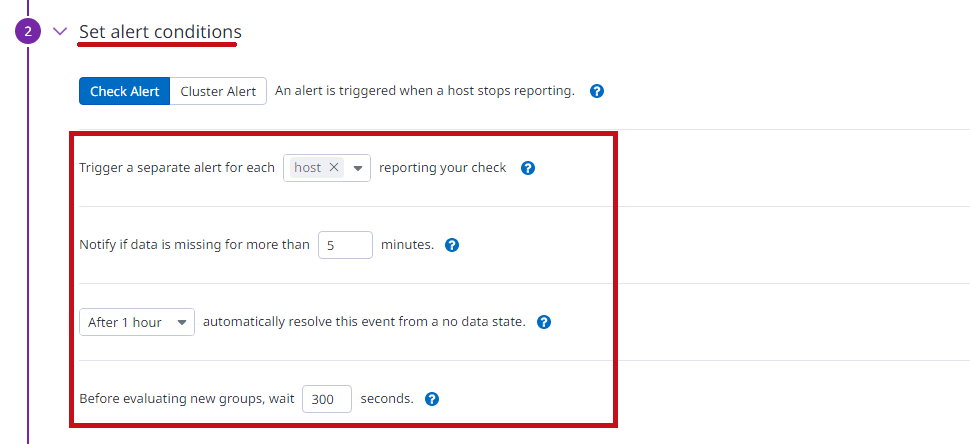Click the missing data minutes input field
The width and height of the screenshot is (970, 444).
pyautogui.click(x=345, y=245)
